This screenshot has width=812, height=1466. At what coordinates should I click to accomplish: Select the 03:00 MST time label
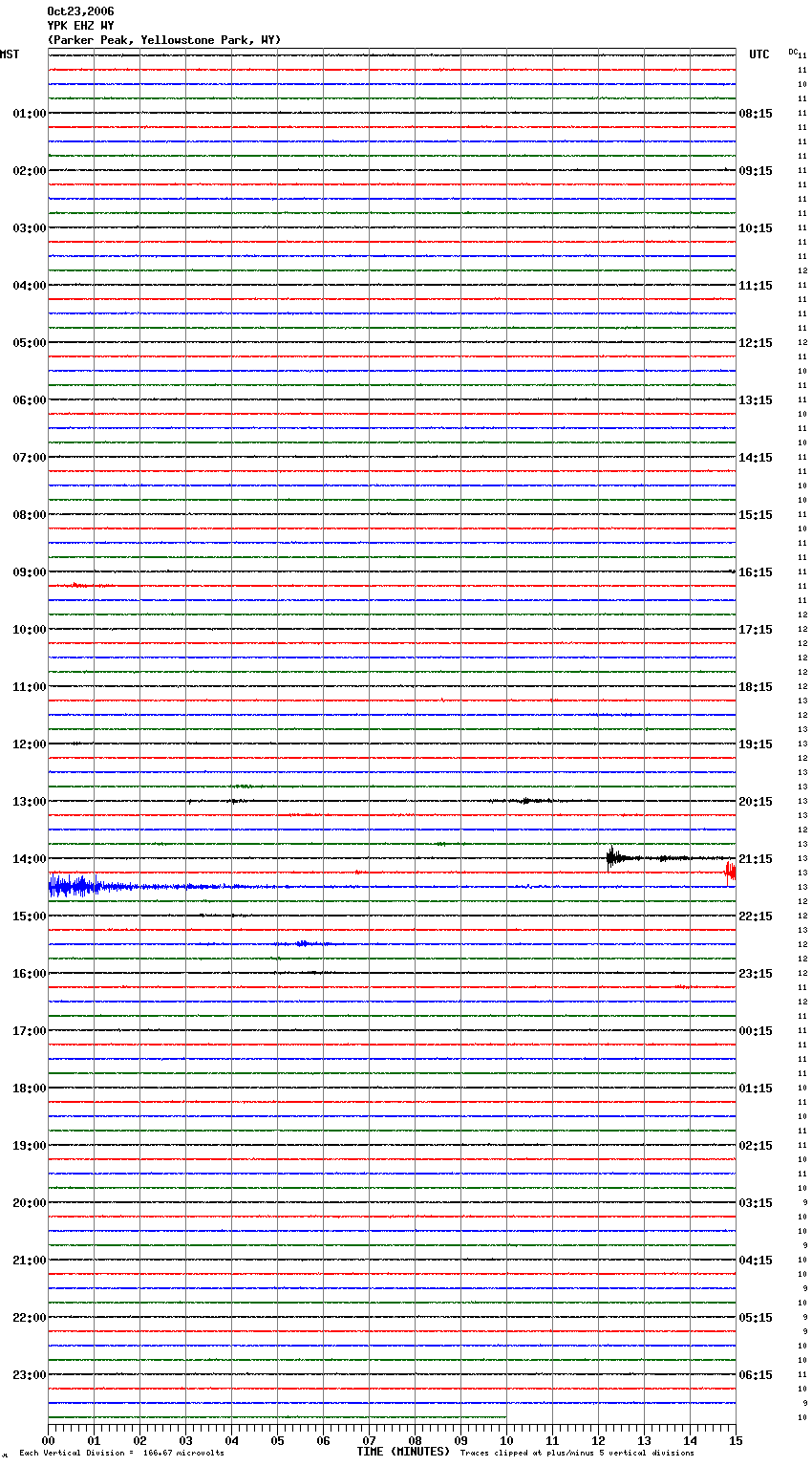coord(30,228)
